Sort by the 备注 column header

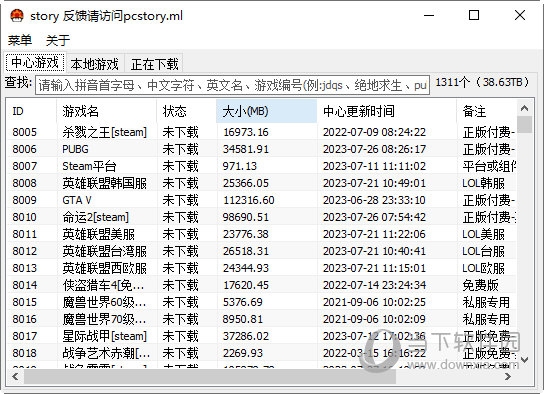click(487, 111)
